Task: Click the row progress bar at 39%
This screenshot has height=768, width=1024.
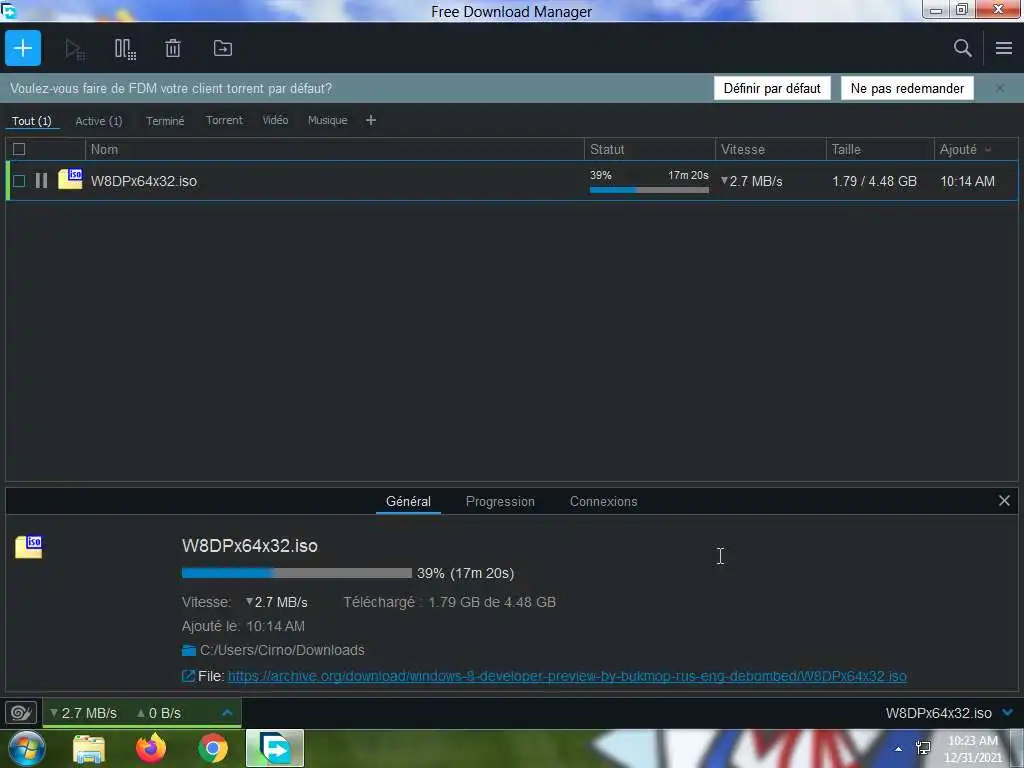Action: [649, 190]
